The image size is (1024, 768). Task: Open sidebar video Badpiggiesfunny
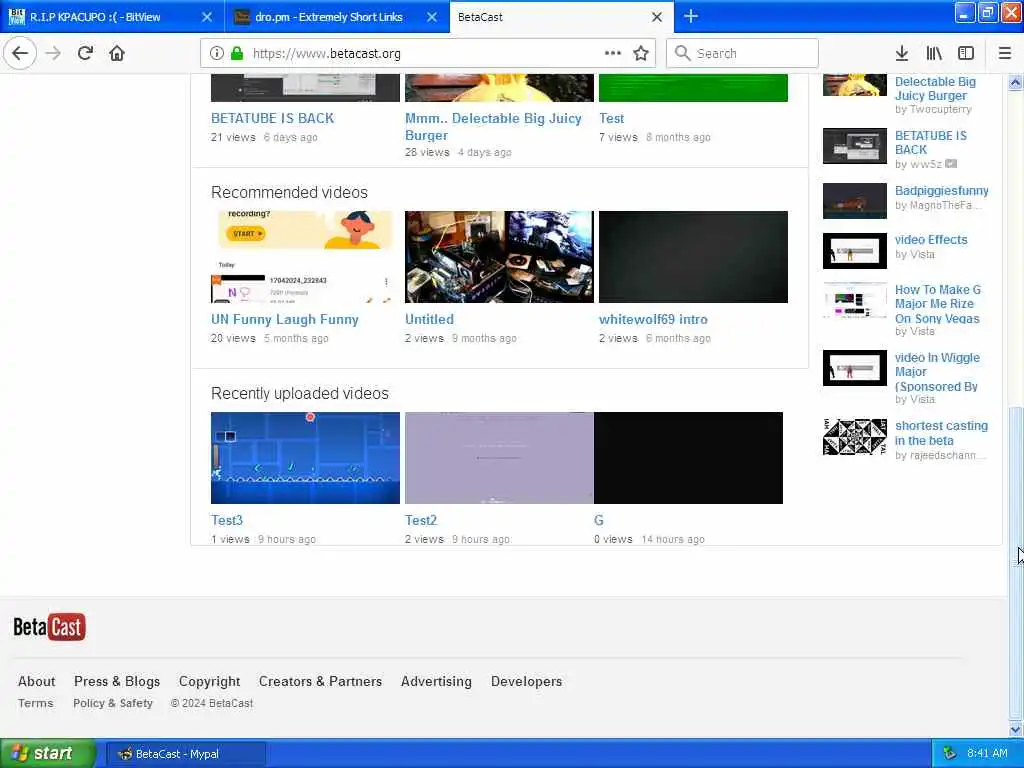(x=941, y=191)
